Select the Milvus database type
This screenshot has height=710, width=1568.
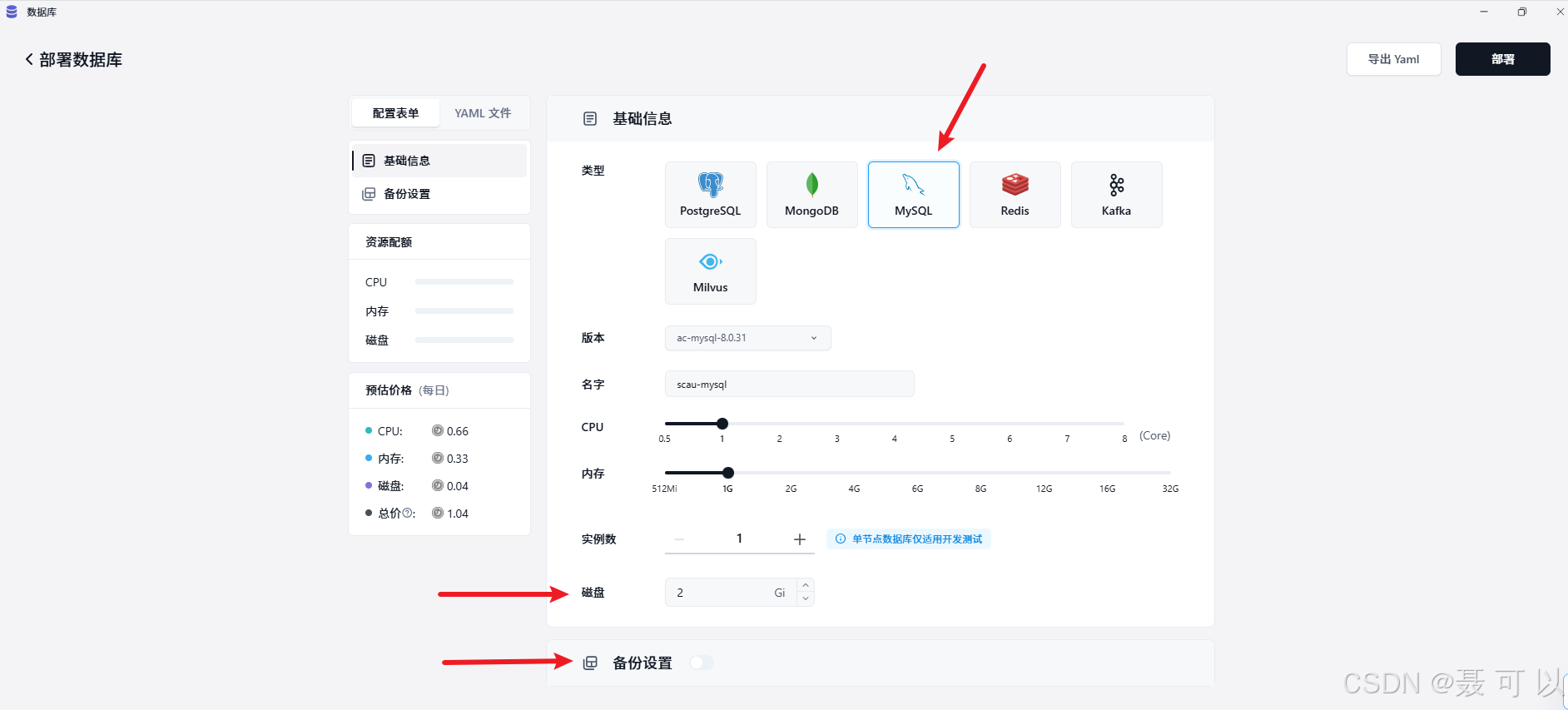tap(711, 271)
